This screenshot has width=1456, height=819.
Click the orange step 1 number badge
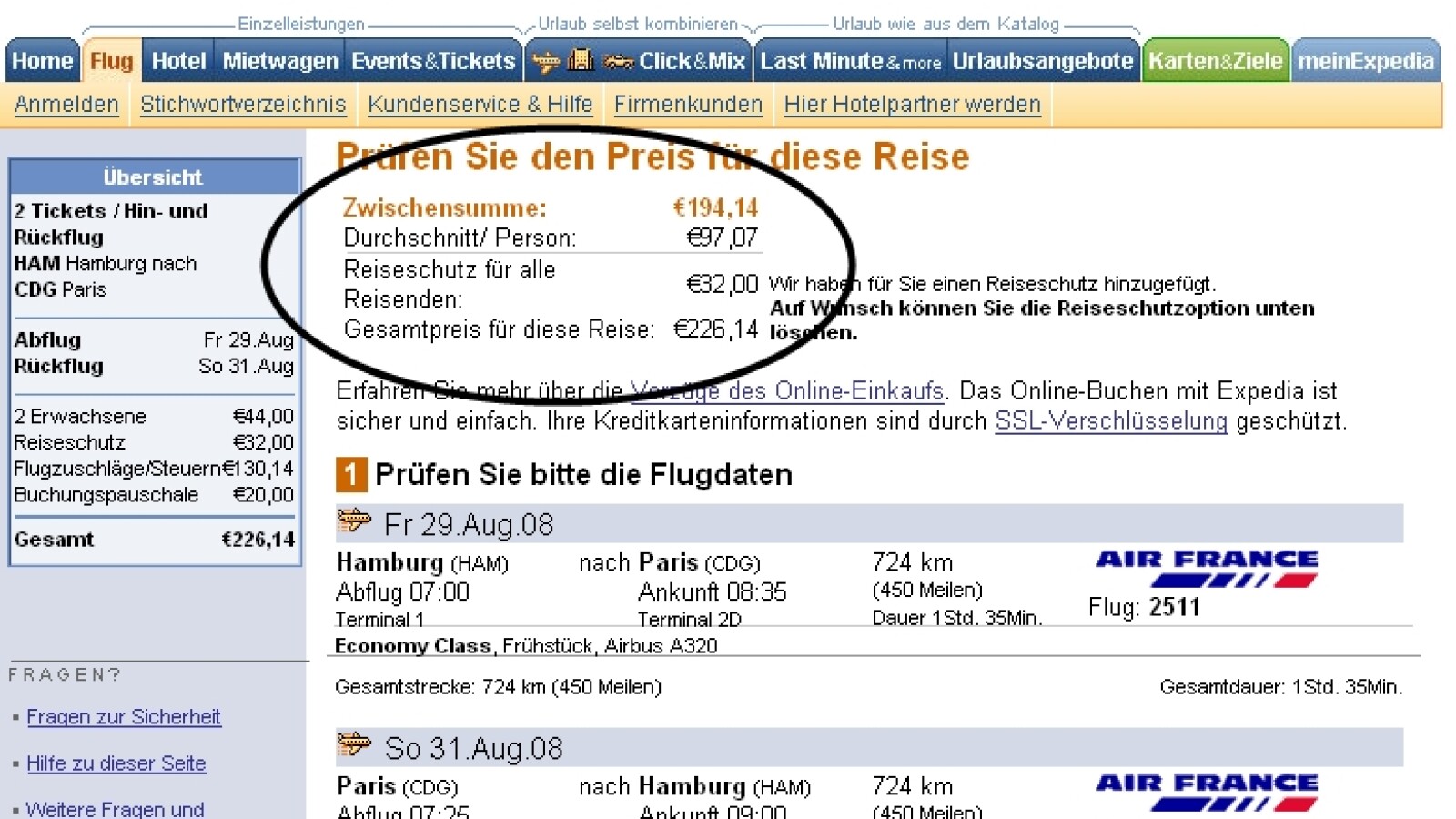pos(350,475)
